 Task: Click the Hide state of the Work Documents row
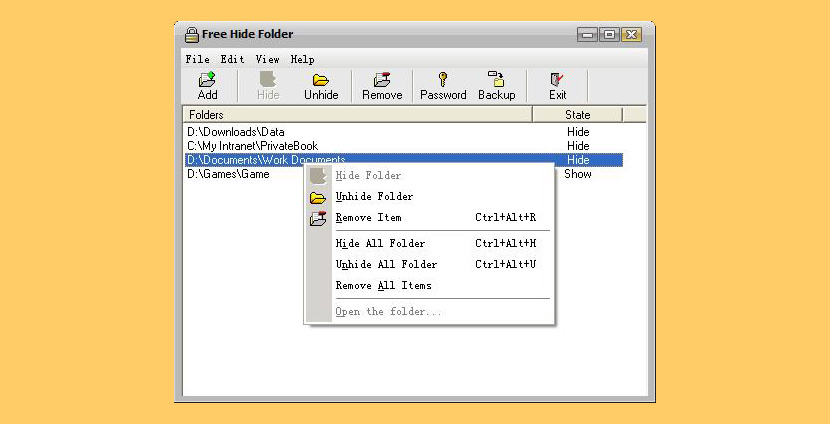tap(578, 160)
